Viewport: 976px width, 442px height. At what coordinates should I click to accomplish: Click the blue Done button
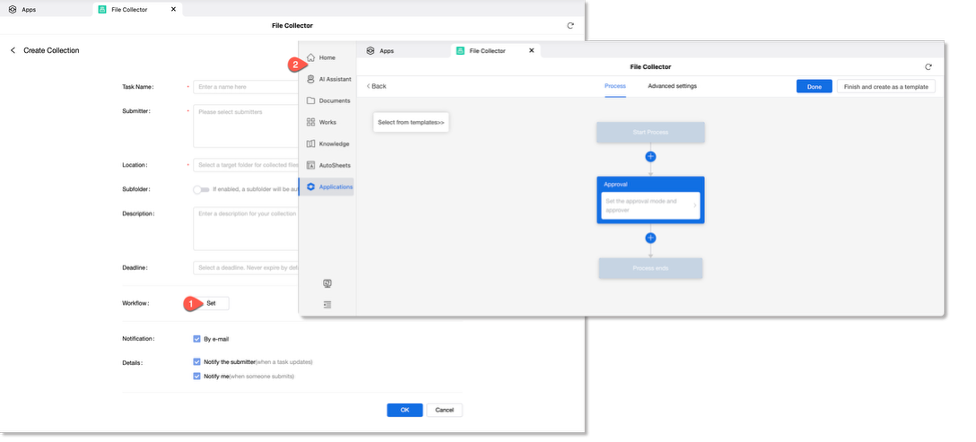pos(814,87)
